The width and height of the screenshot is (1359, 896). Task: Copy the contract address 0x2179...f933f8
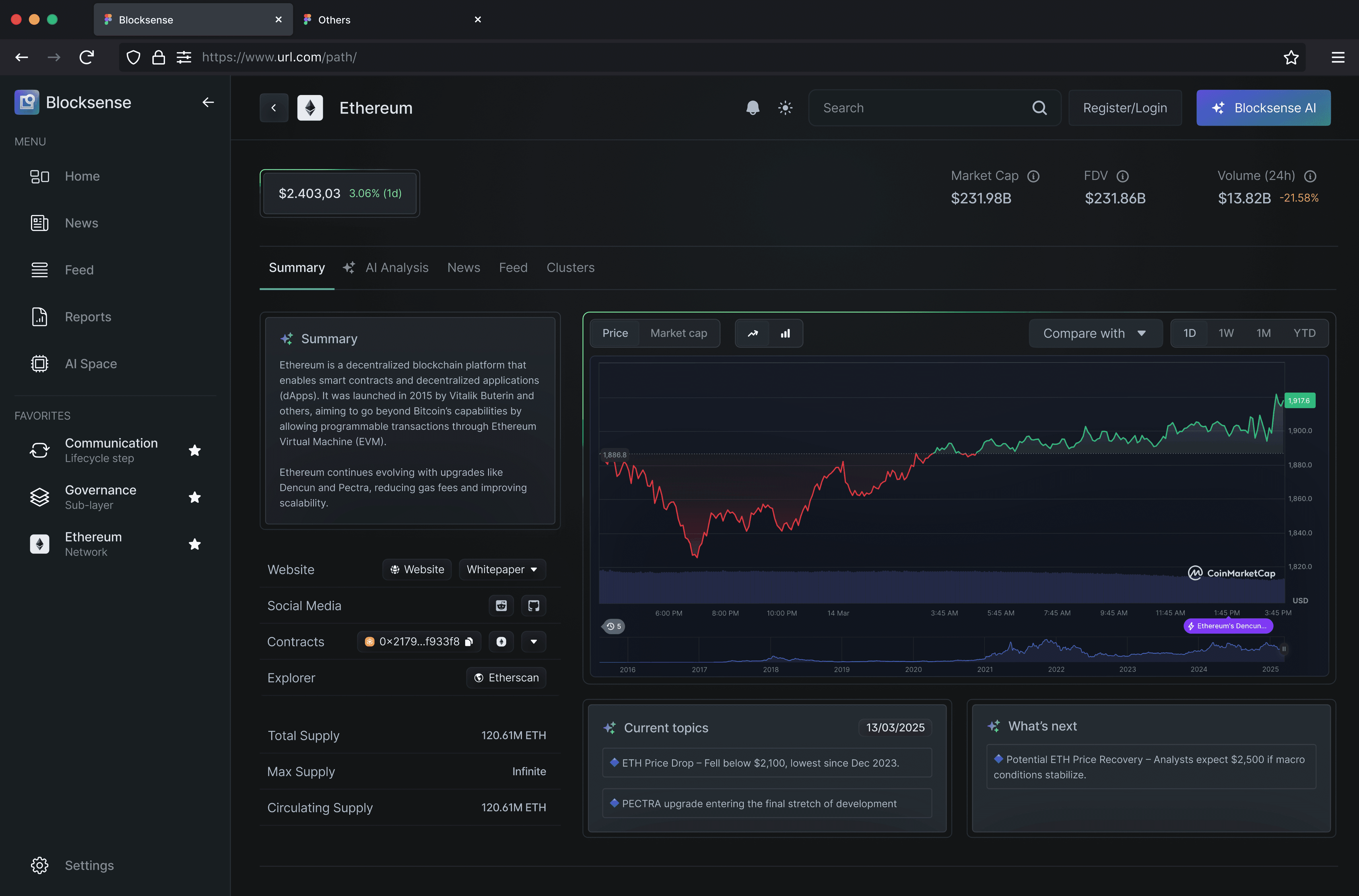click(469, 642)
